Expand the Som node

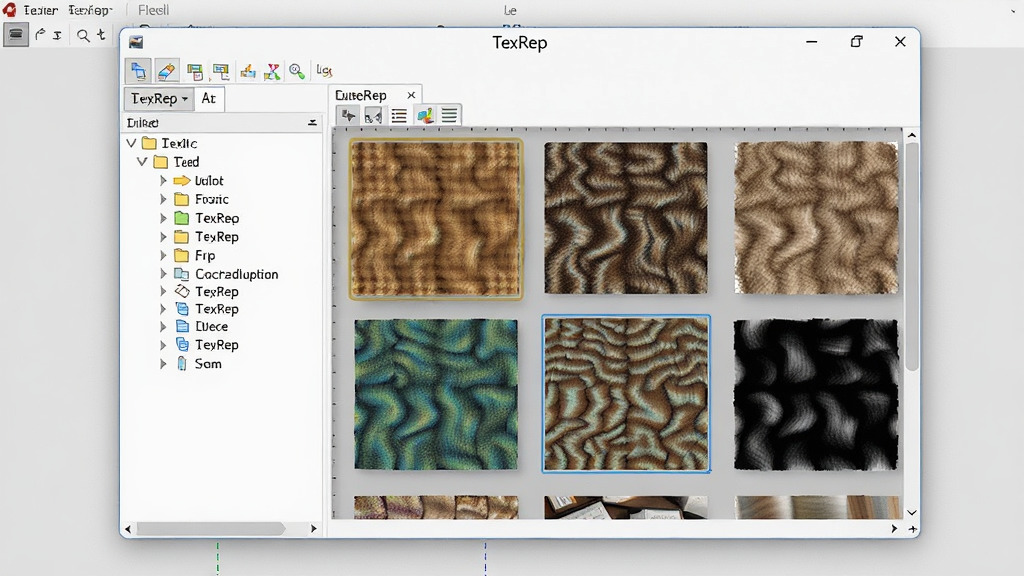[x=163, y=364]
